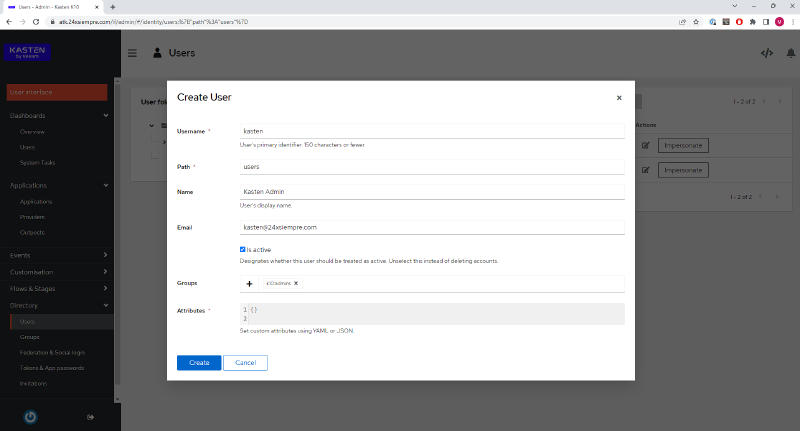Focus the Username input field
Viewport: 800px width, 431px height.
(432, 131)
